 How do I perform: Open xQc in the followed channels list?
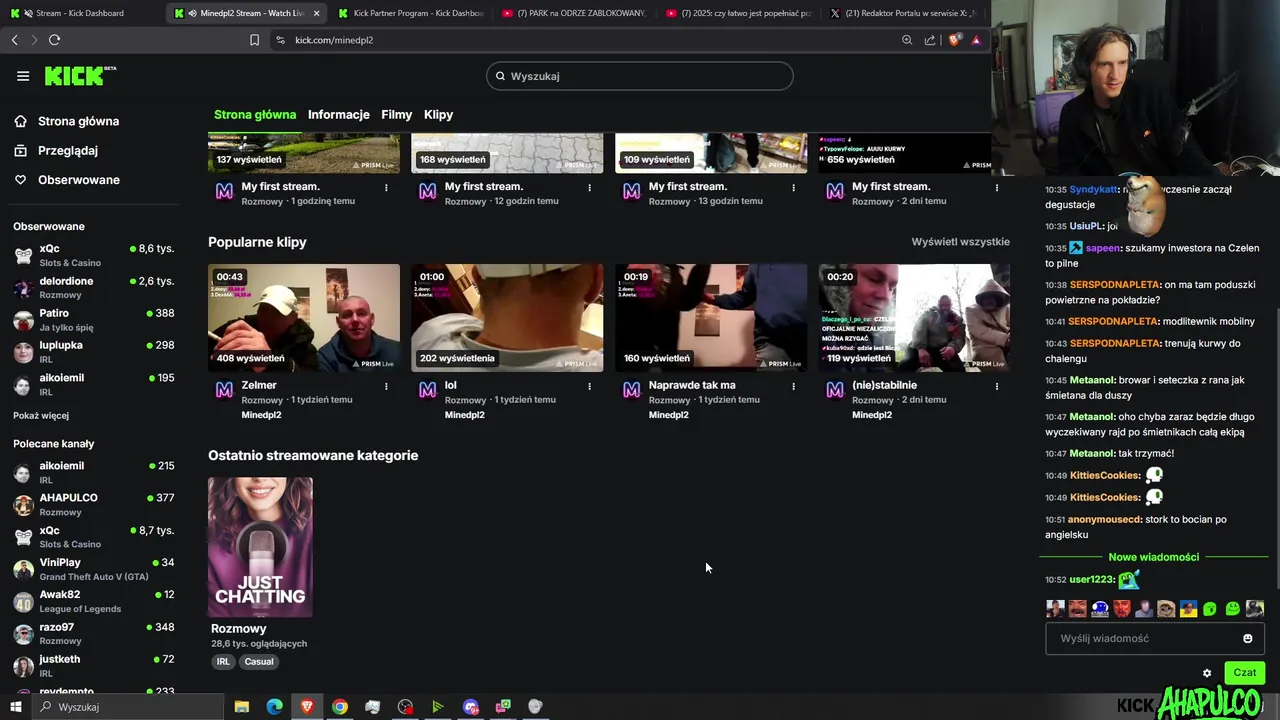pos(94,255)
